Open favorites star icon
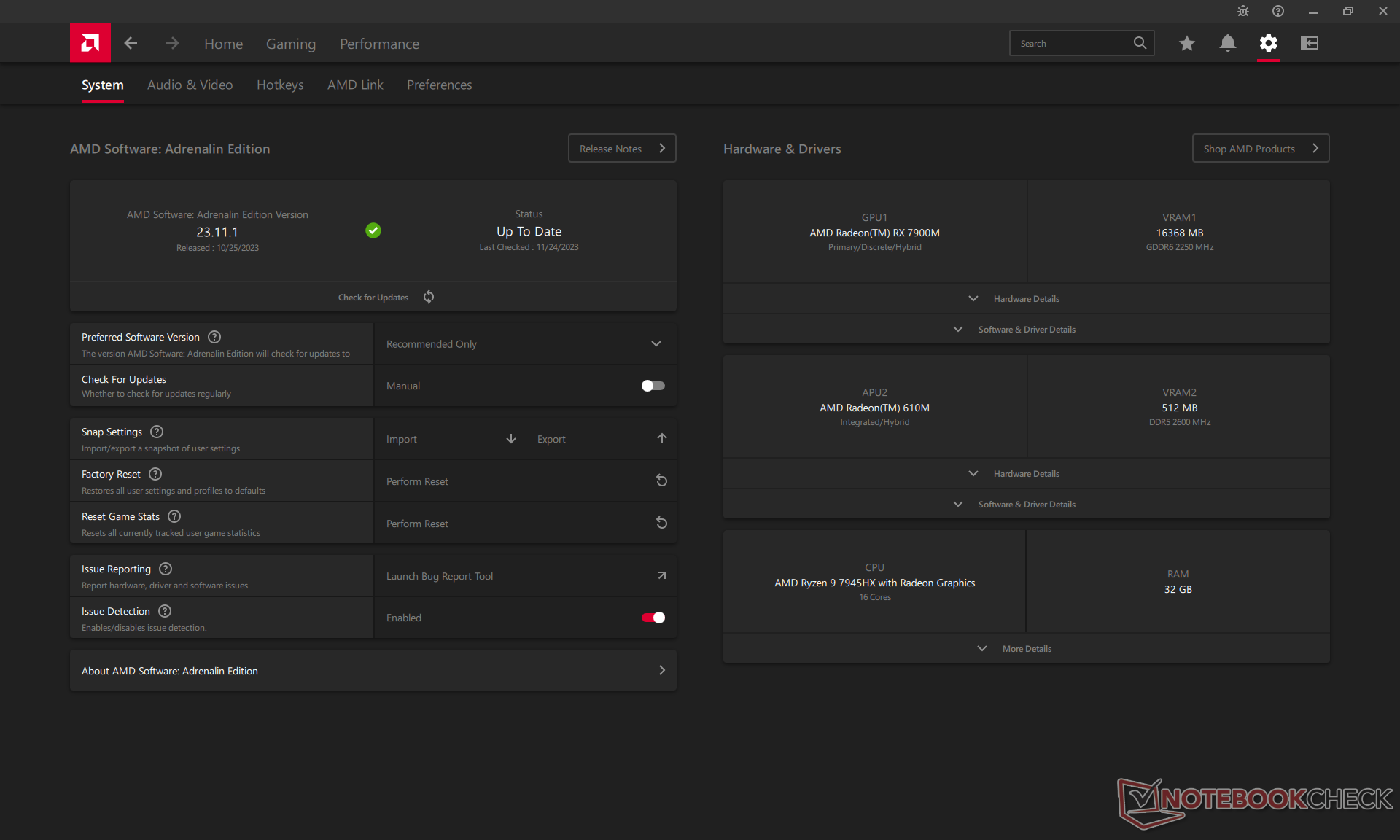 coord(1187,43)
